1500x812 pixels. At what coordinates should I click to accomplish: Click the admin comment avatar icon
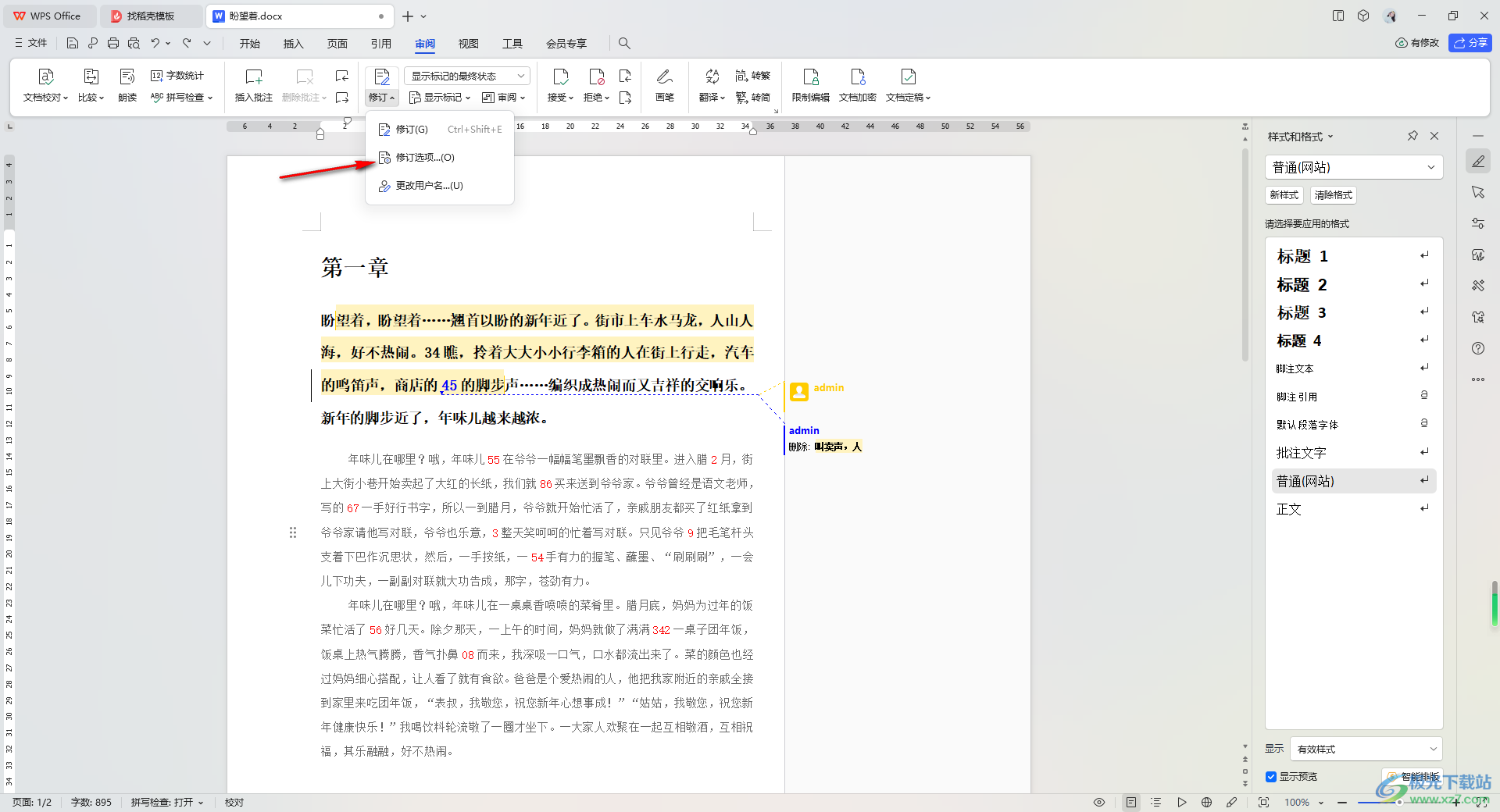point(798,391)
